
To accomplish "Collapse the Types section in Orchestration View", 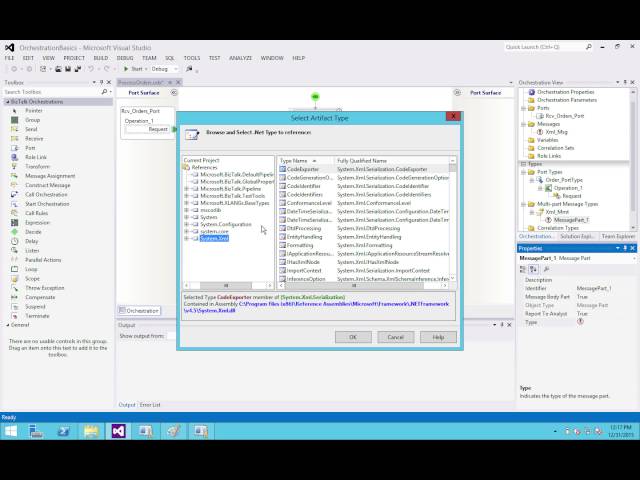I will (523, 164).
